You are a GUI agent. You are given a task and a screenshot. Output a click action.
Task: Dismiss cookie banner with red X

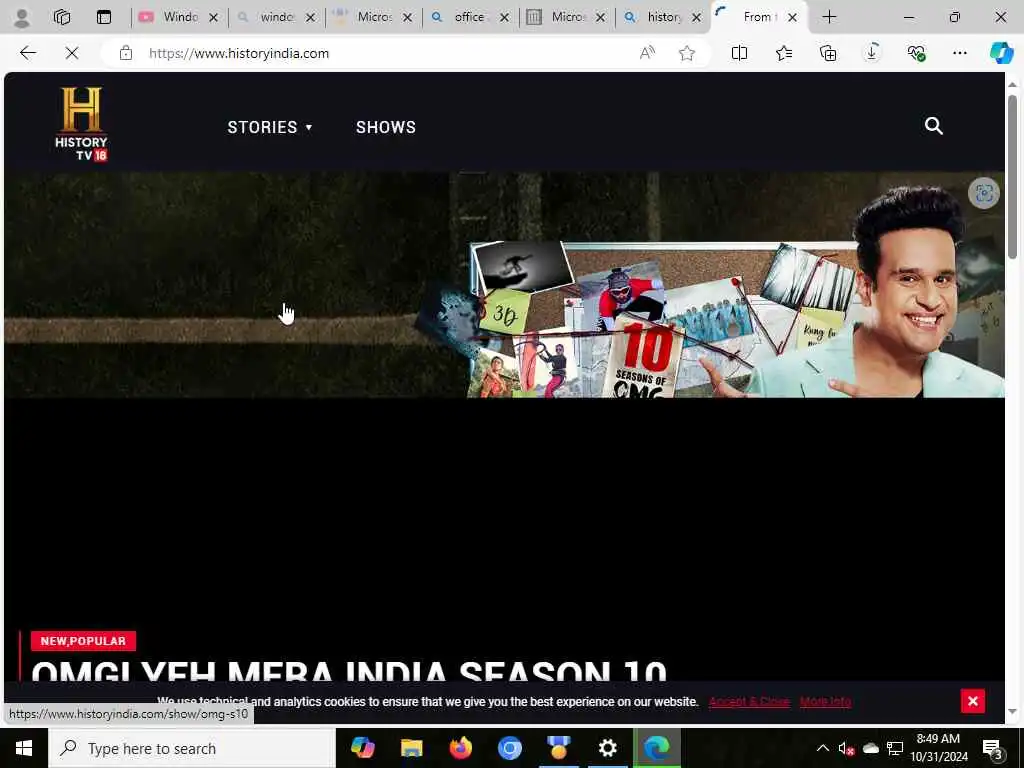click(972, 701)
